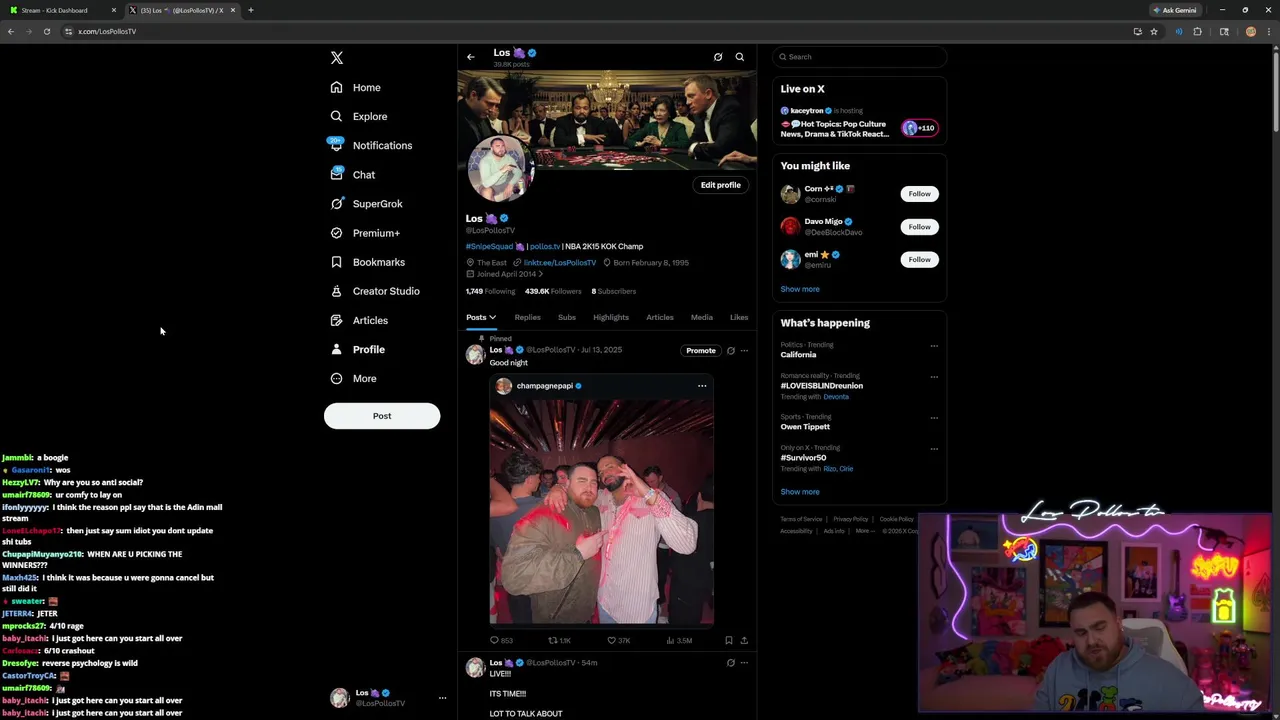This screenshot has width=1280, height=720.
Task: Reload the page in browser toolbar
Action: (46, 31)
